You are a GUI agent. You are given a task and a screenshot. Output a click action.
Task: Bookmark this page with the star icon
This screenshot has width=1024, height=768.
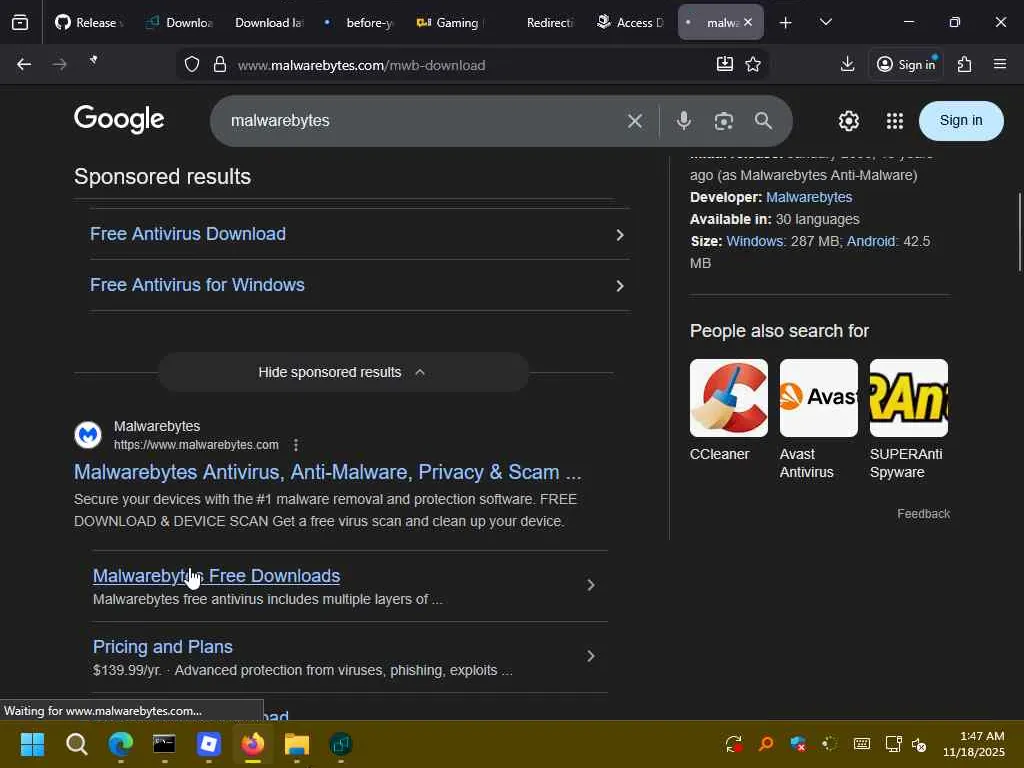(x=753, y=64)
